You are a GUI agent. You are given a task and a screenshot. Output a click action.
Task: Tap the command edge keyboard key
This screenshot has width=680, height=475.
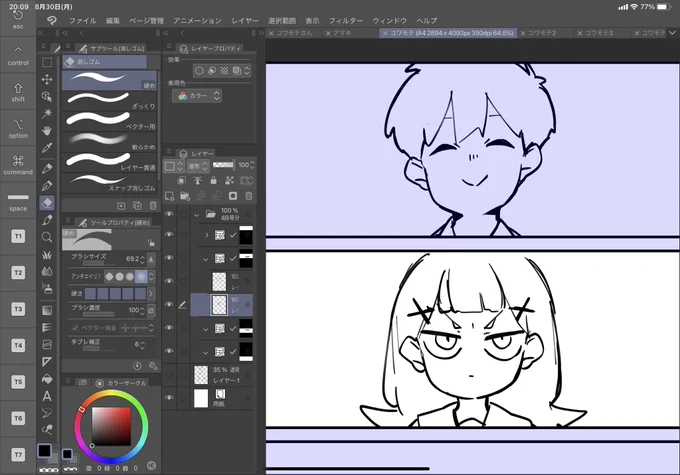(18, 165)
